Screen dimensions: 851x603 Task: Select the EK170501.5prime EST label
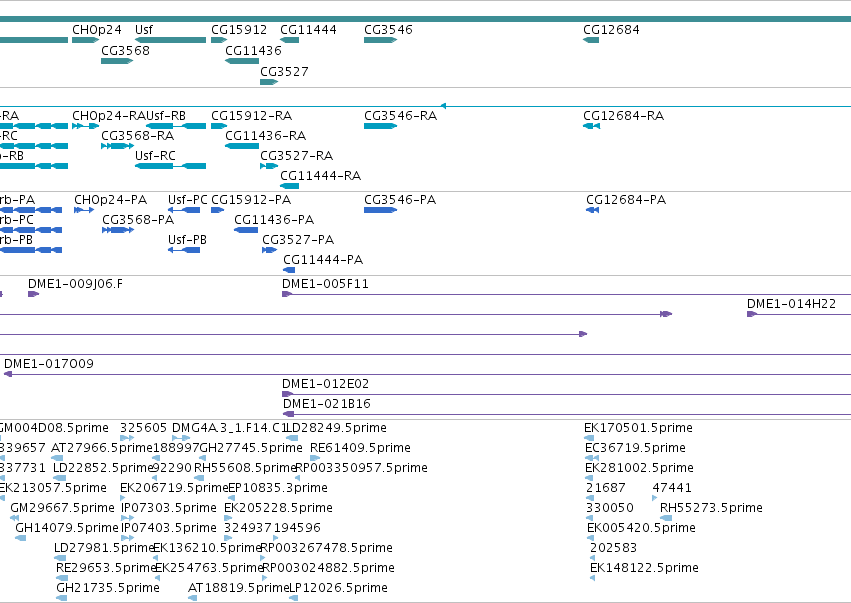click(x=638, y=428)
